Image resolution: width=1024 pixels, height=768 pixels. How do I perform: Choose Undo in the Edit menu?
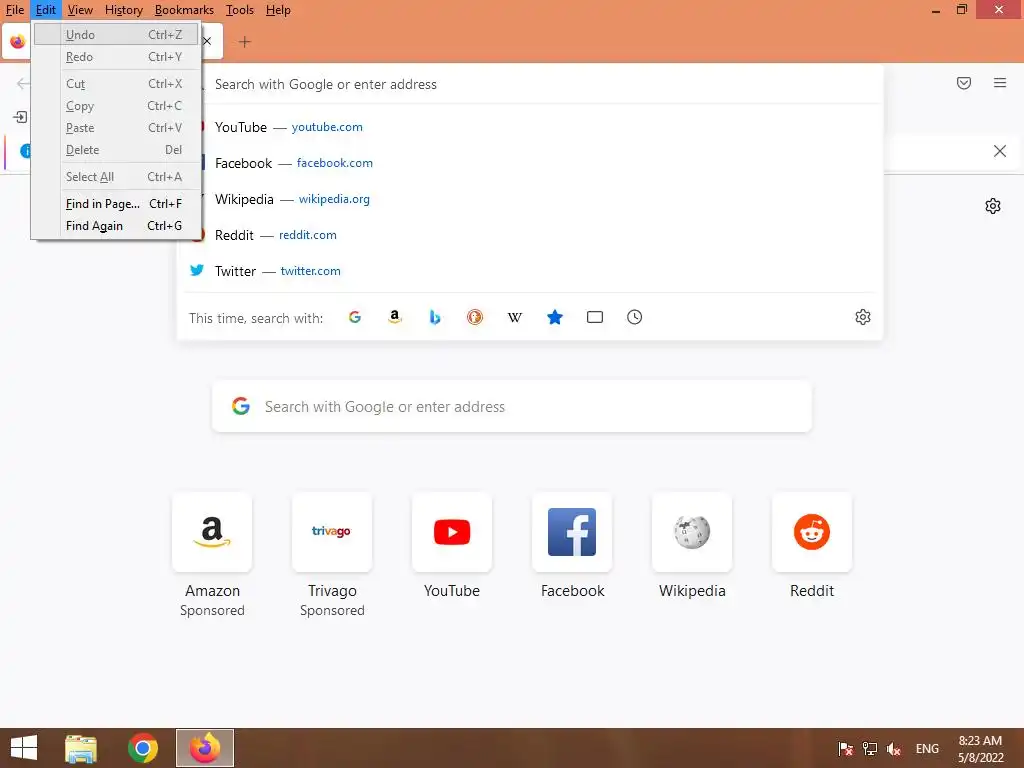[116, 35]
